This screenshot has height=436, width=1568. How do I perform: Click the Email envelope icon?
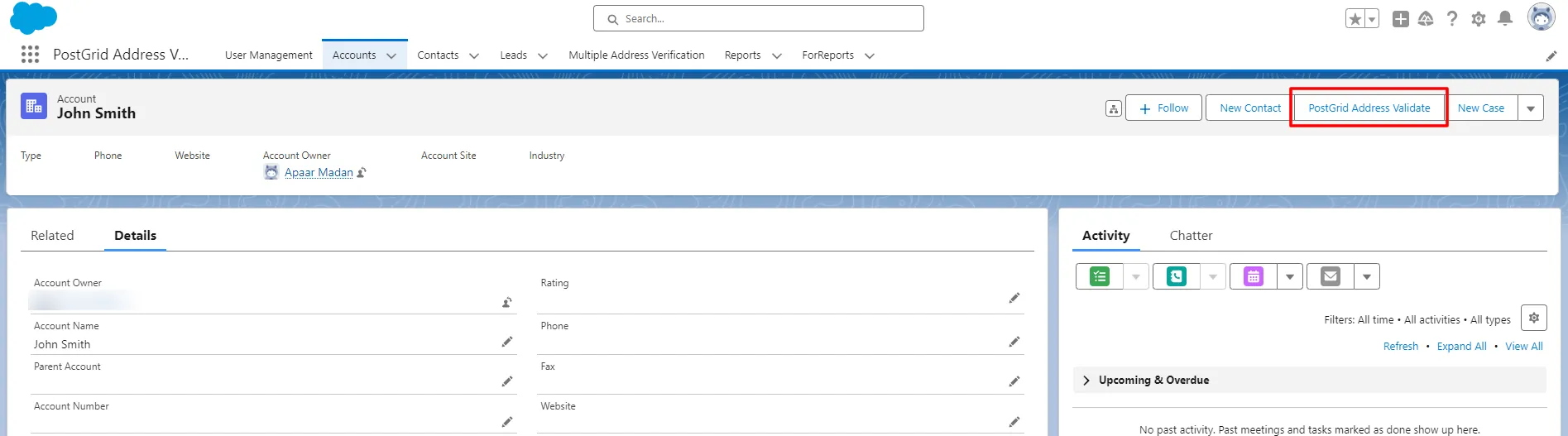point(1331,276)
